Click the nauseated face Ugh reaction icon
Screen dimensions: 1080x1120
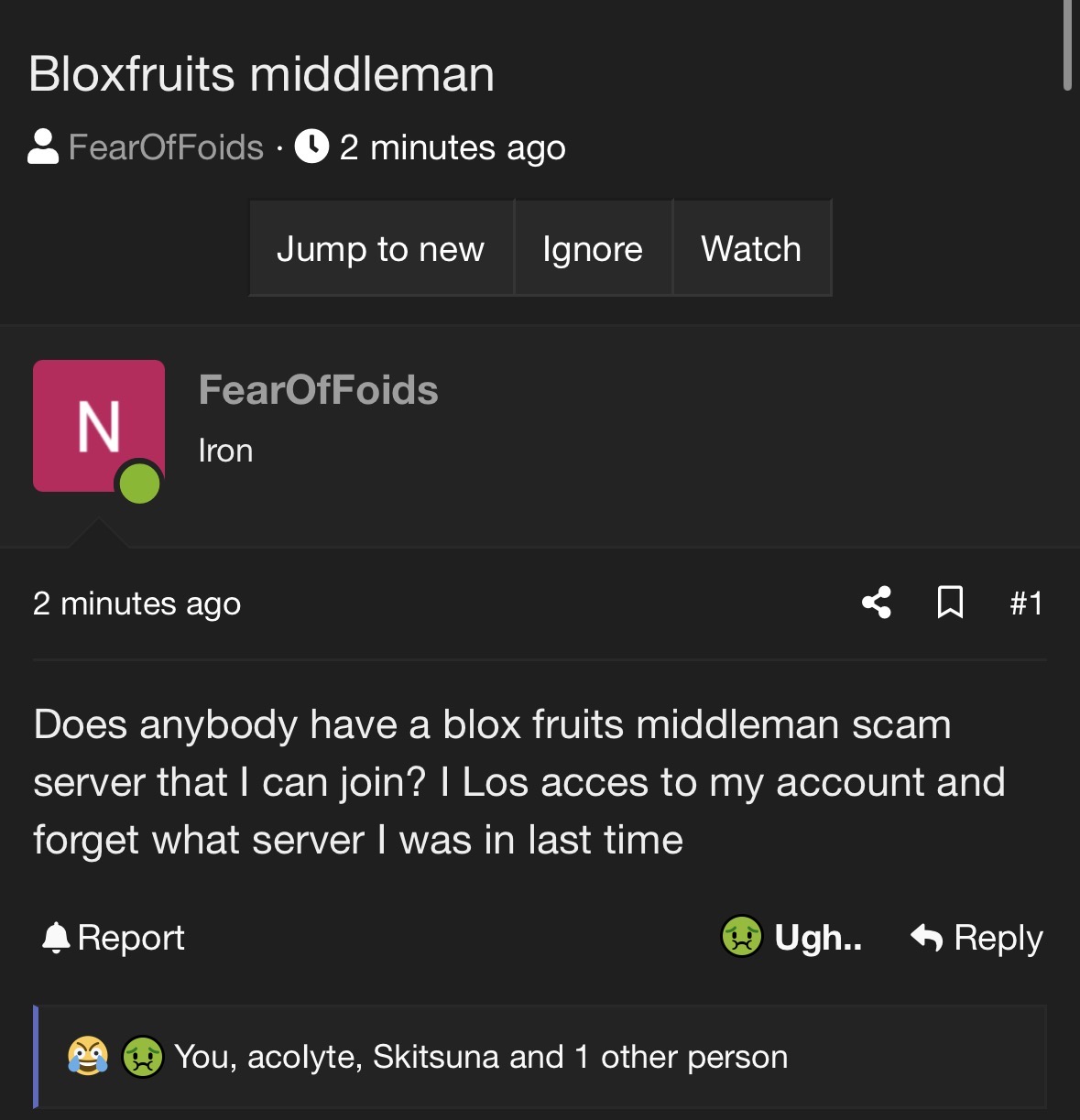click(x=741, y=937)
